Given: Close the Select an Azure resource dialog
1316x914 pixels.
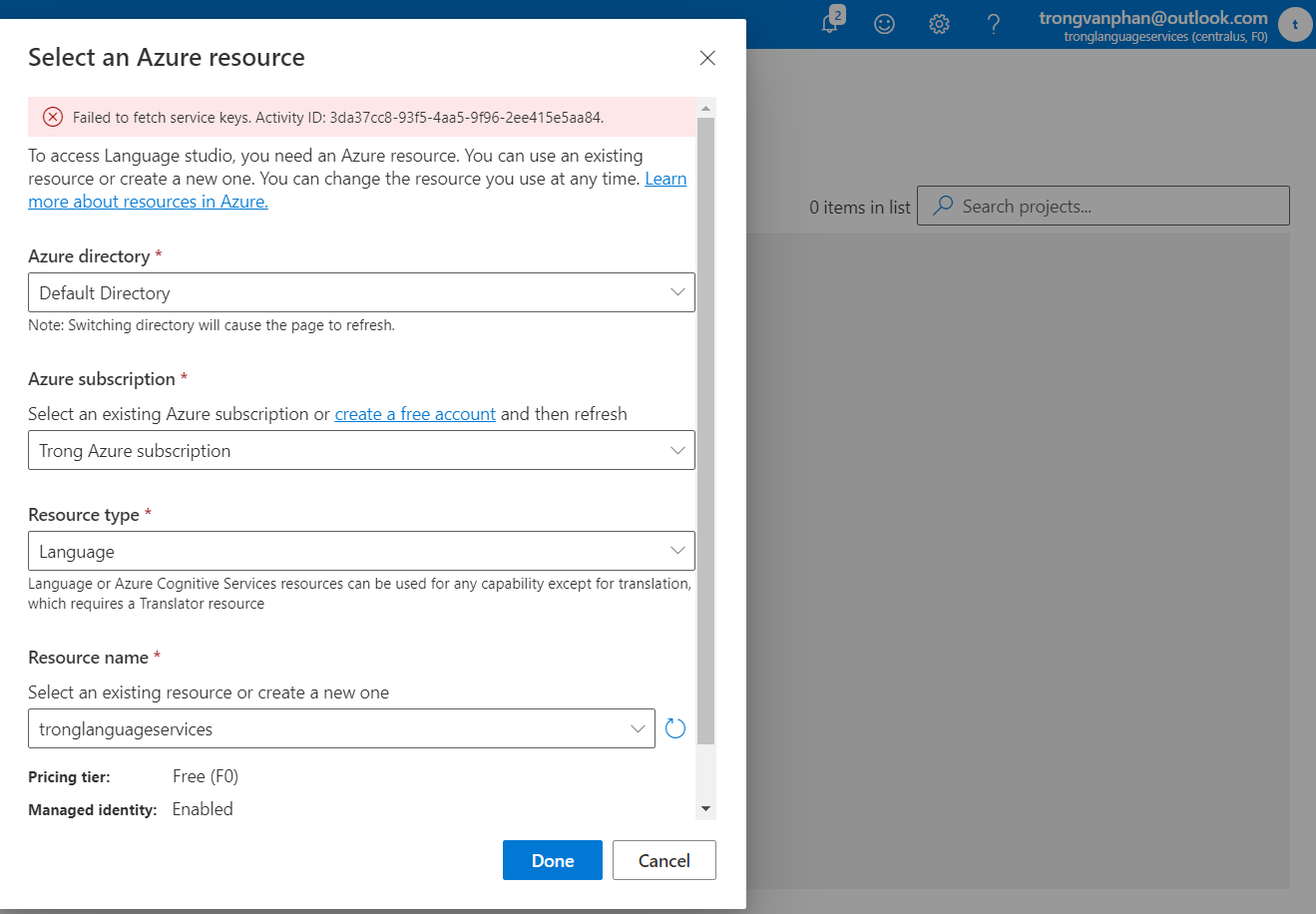Looking at the screenshot, I should point(707,58).
